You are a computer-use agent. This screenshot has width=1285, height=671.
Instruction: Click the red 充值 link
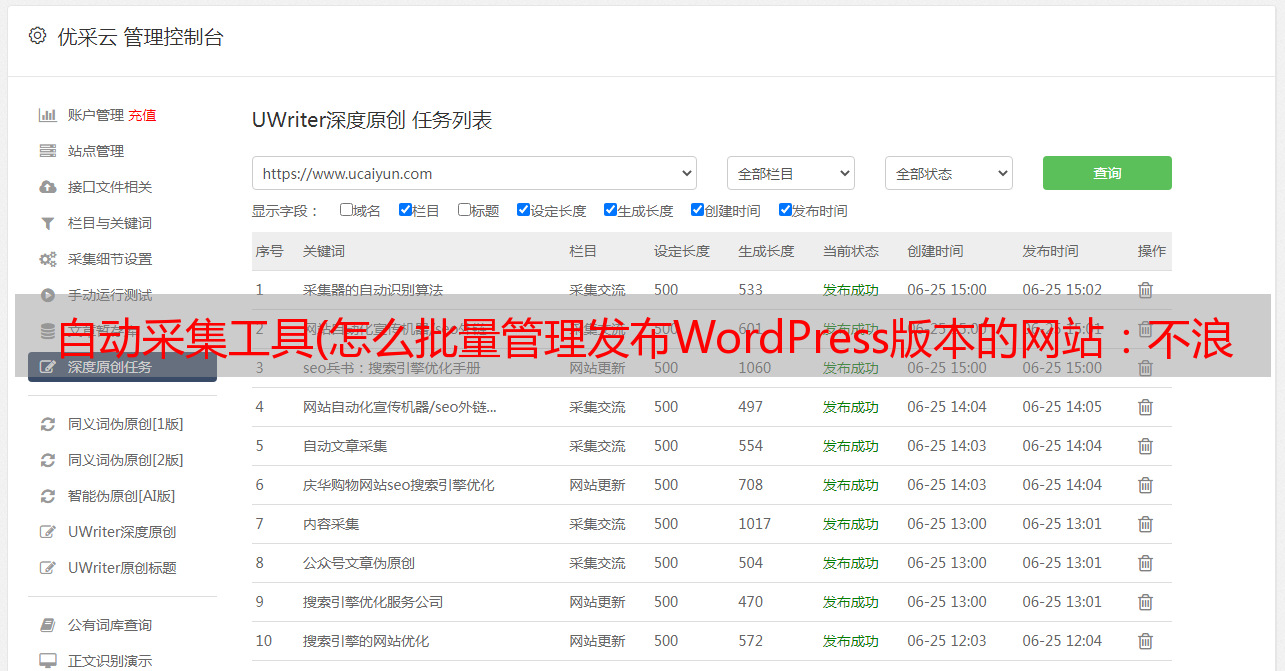pyautogui.click(x=142, y=115)
